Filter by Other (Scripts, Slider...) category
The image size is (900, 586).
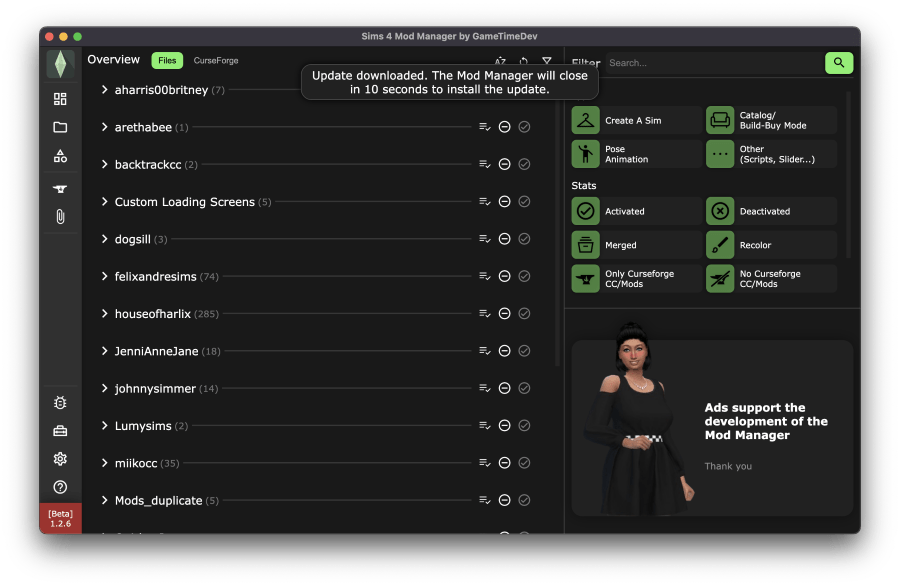tap(771, 154)
